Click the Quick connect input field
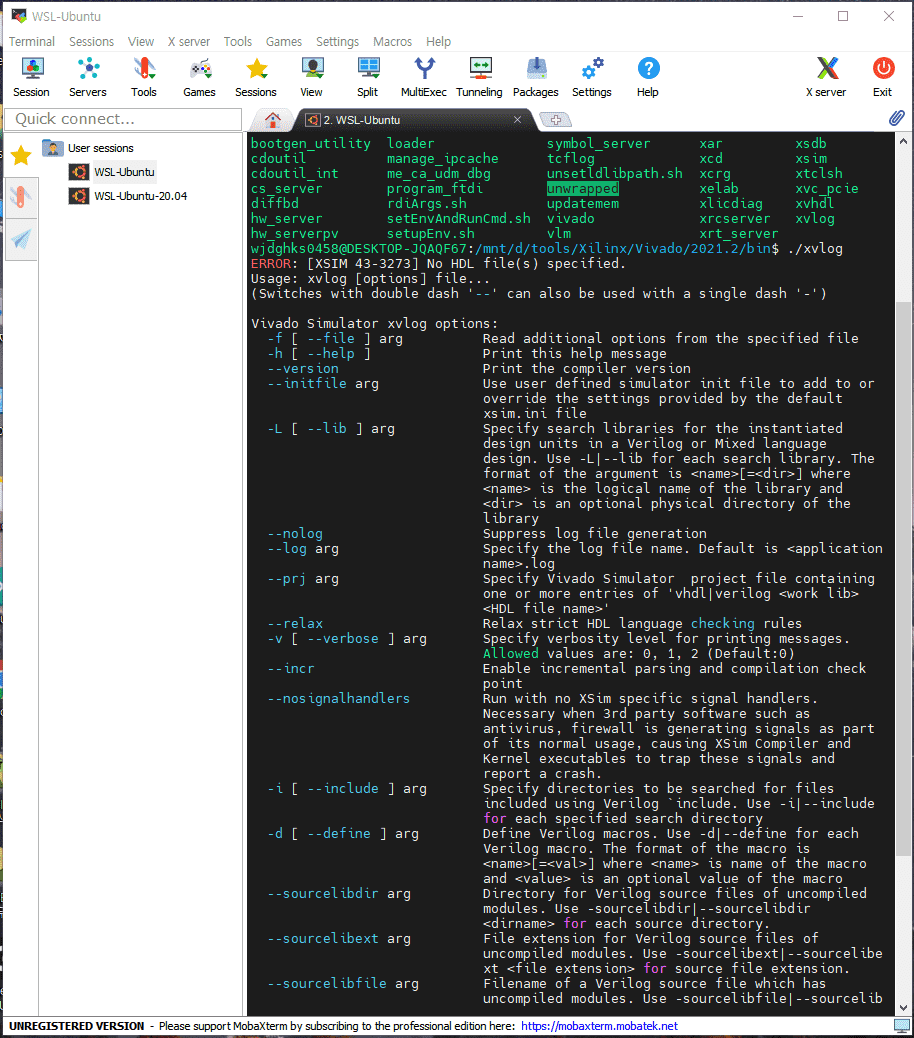Viewport: 914px width, 1038px height. click(x=124, y=119)
